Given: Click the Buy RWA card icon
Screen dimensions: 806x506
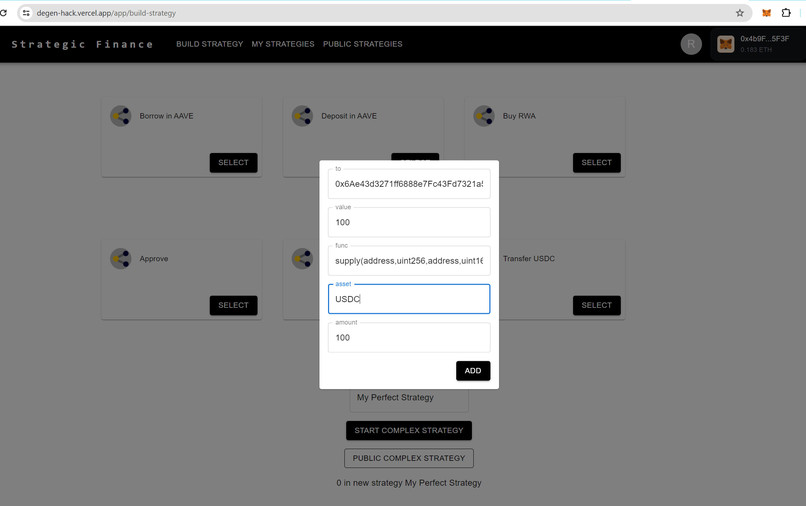Looking at the screenshot, I should (484, 116).
